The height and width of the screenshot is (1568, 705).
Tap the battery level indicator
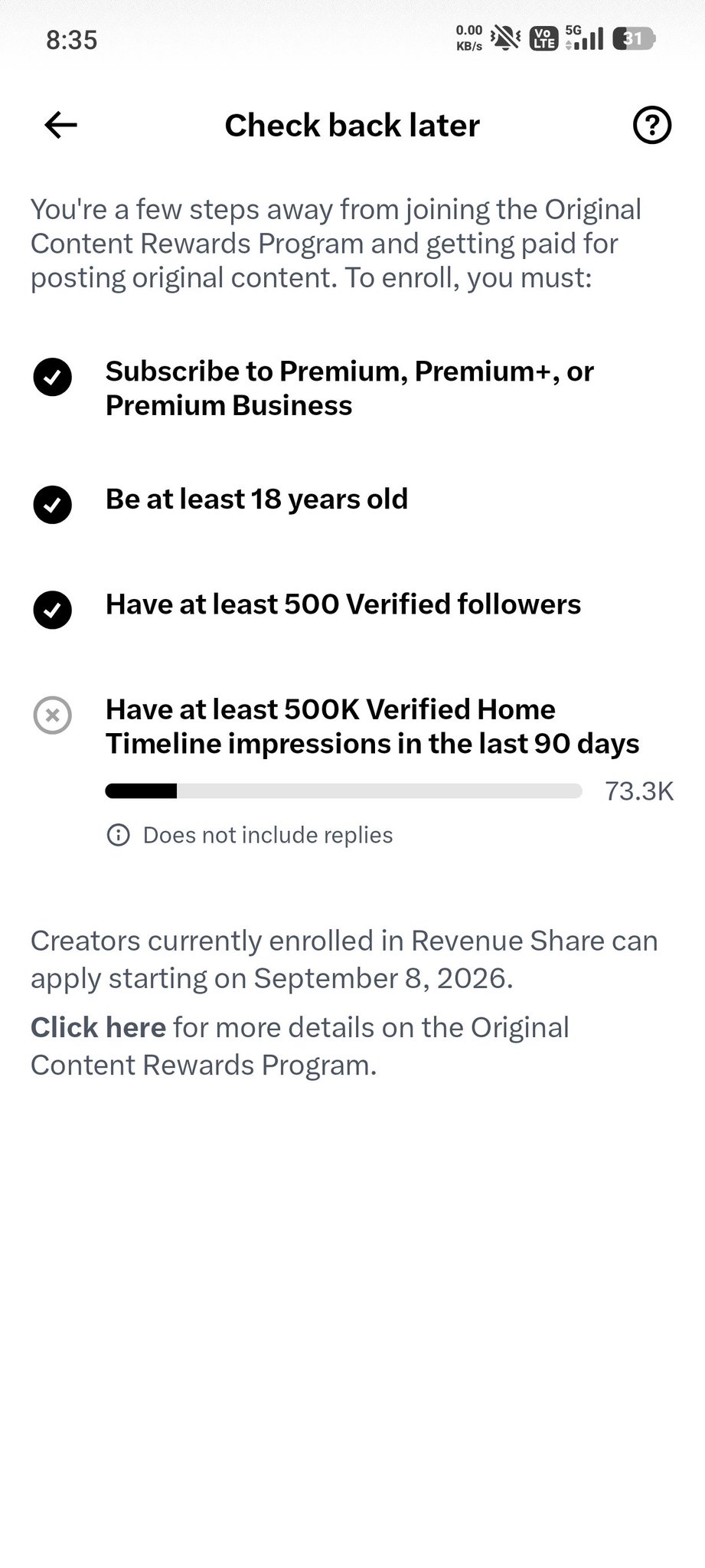click(x=634, y=38)
